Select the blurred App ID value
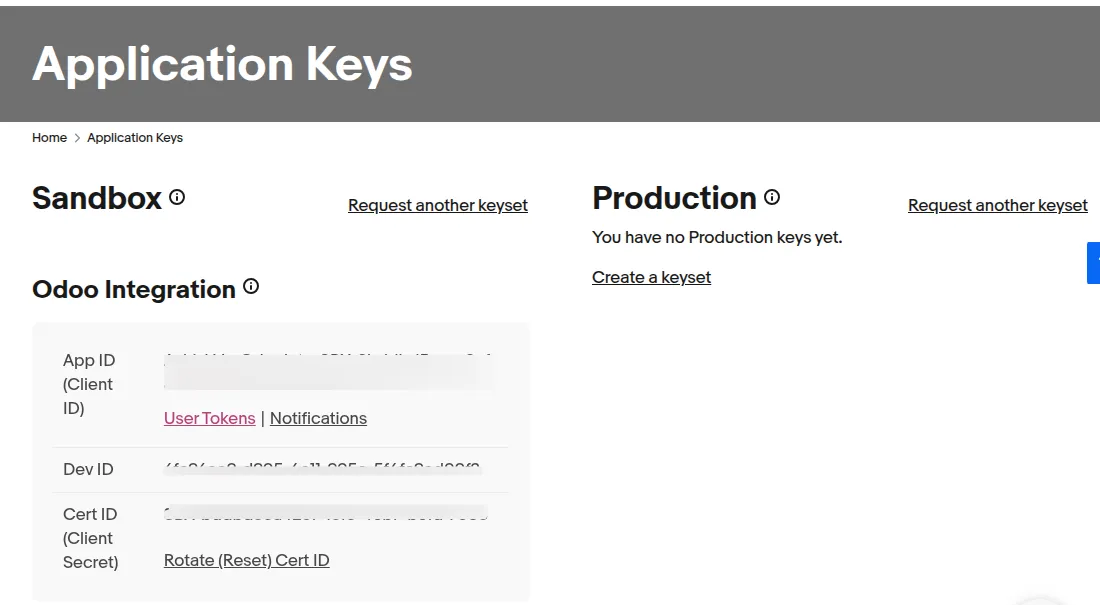 pos(328,372)
